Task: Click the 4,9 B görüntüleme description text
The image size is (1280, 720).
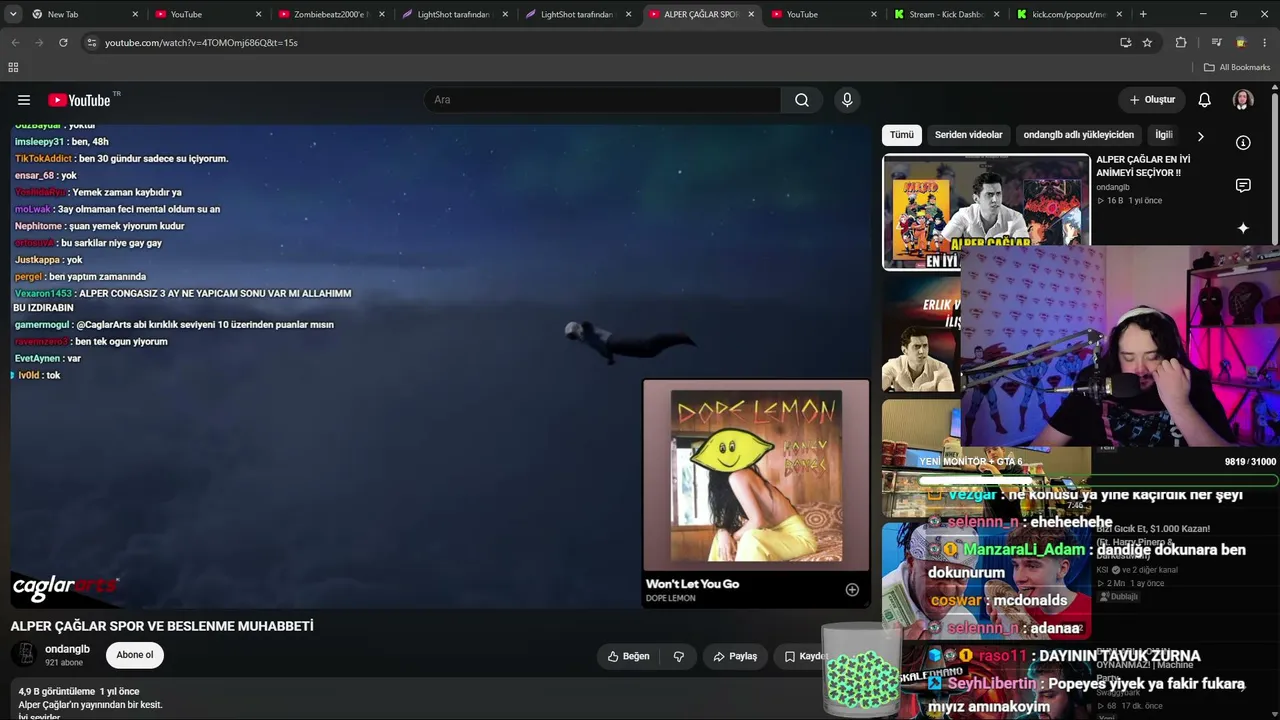Action: point(58,691)
